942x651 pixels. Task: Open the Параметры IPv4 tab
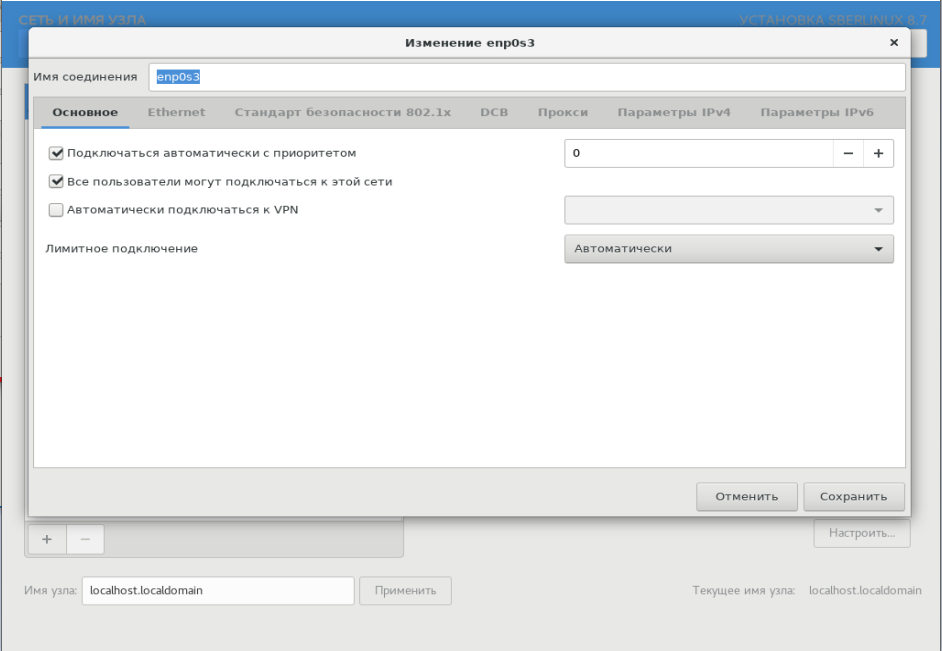coord(673,113)
